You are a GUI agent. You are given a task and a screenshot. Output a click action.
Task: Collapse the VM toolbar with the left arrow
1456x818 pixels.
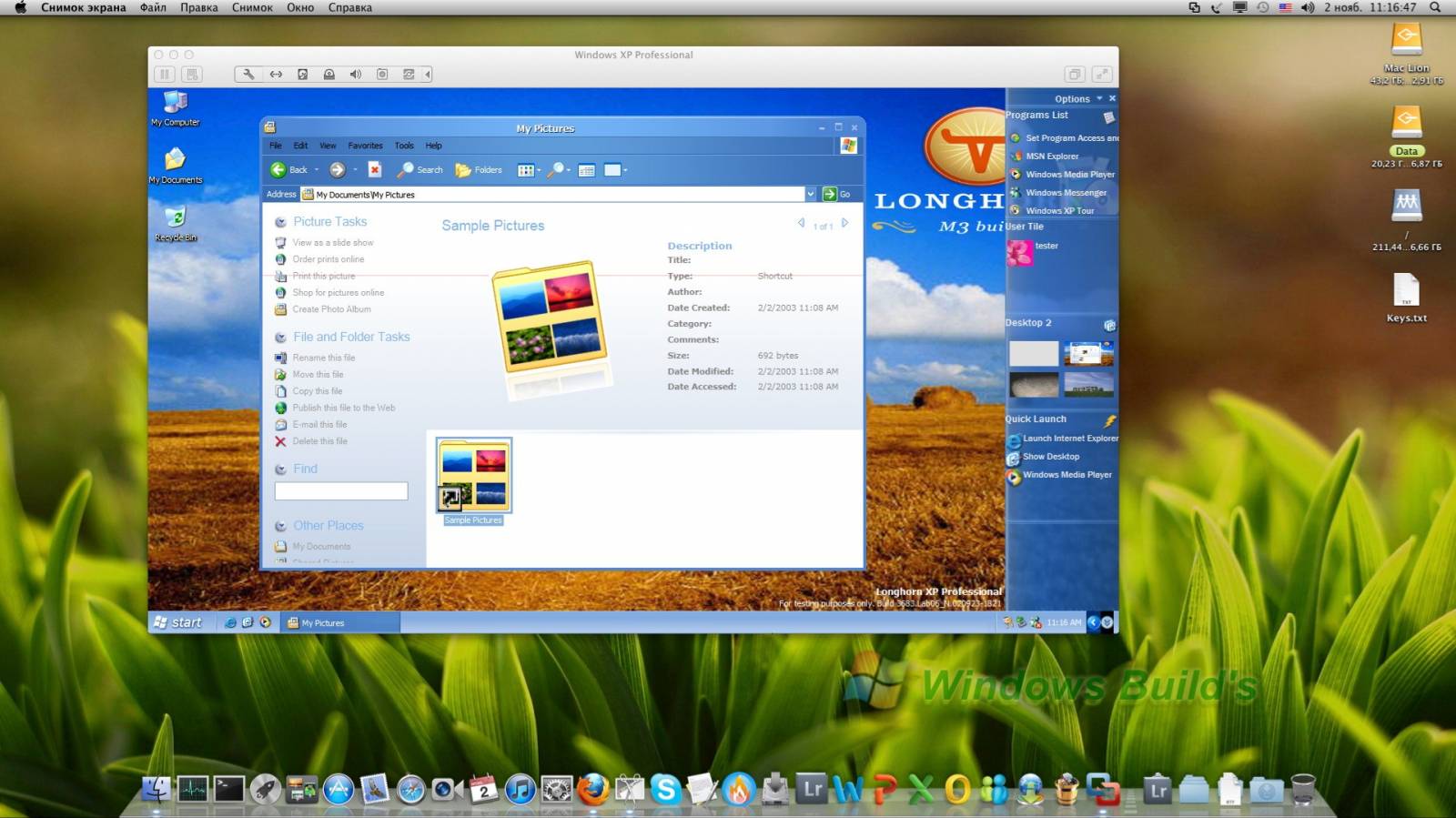[427, 75]
